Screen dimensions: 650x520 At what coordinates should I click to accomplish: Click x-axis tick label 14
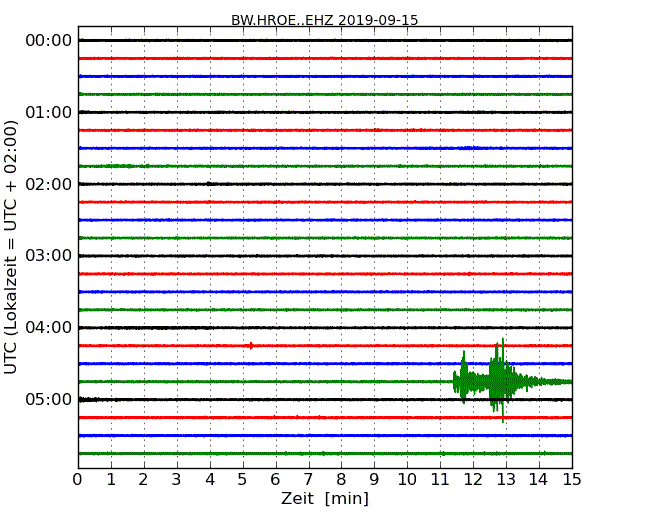point(539,480)
